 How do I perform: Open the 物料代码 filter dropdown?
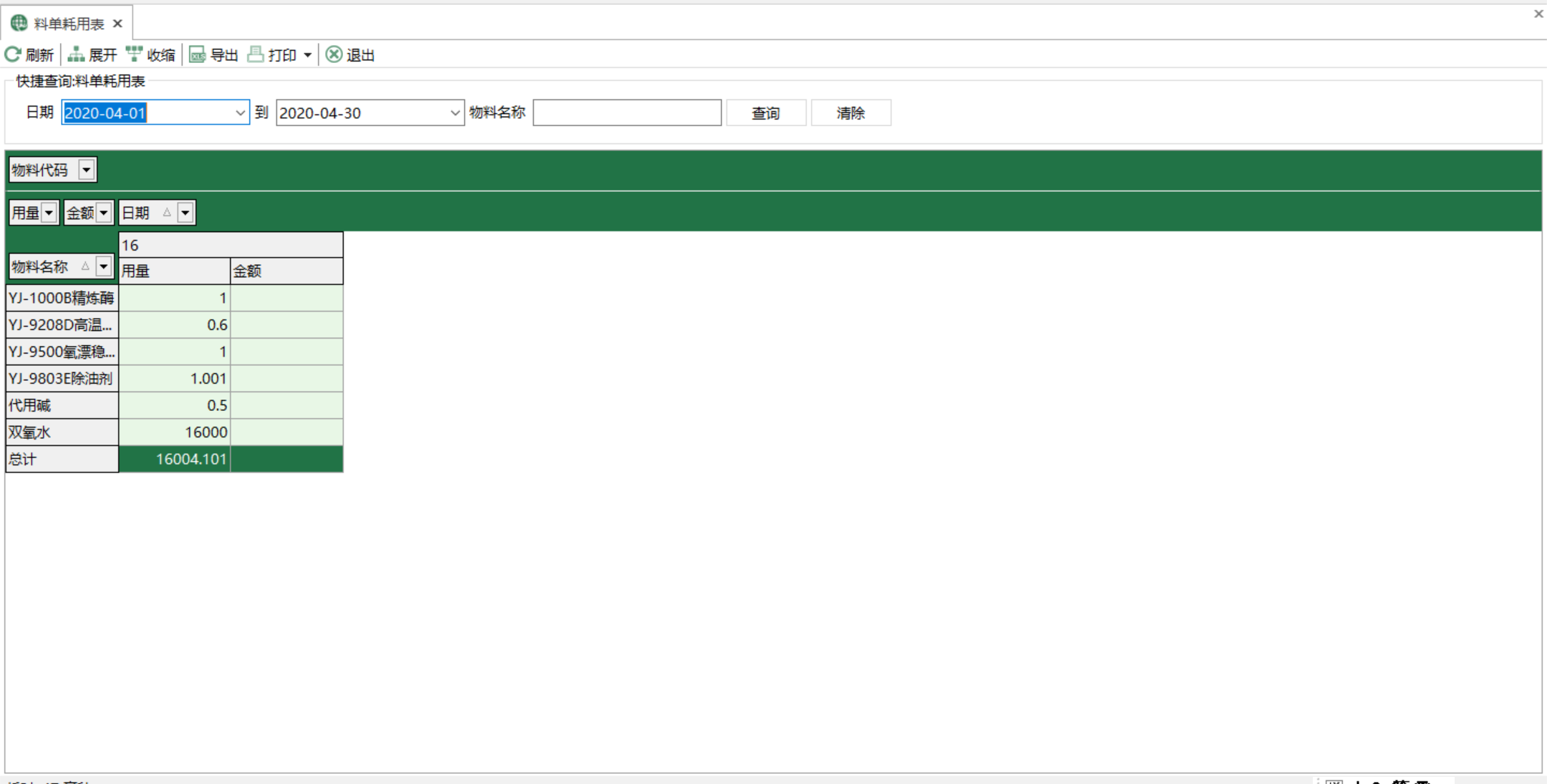(x=87, y=170)
